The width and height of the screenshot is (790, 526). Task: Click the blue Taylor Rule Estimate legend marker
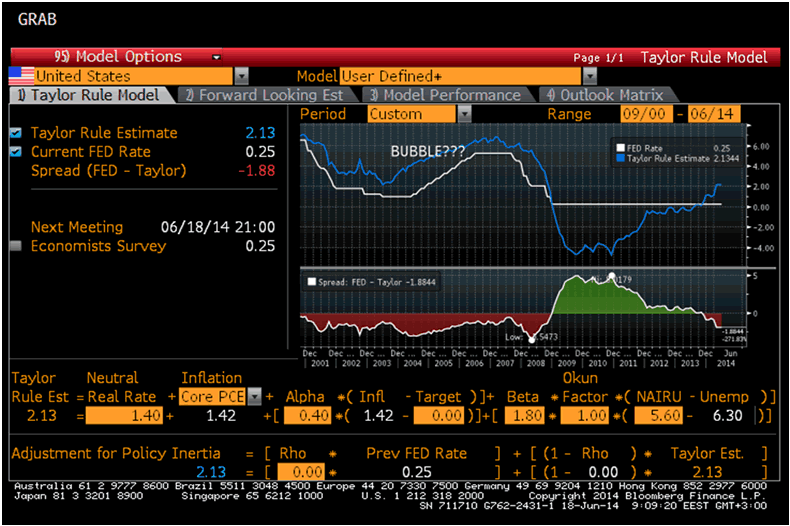620,158
